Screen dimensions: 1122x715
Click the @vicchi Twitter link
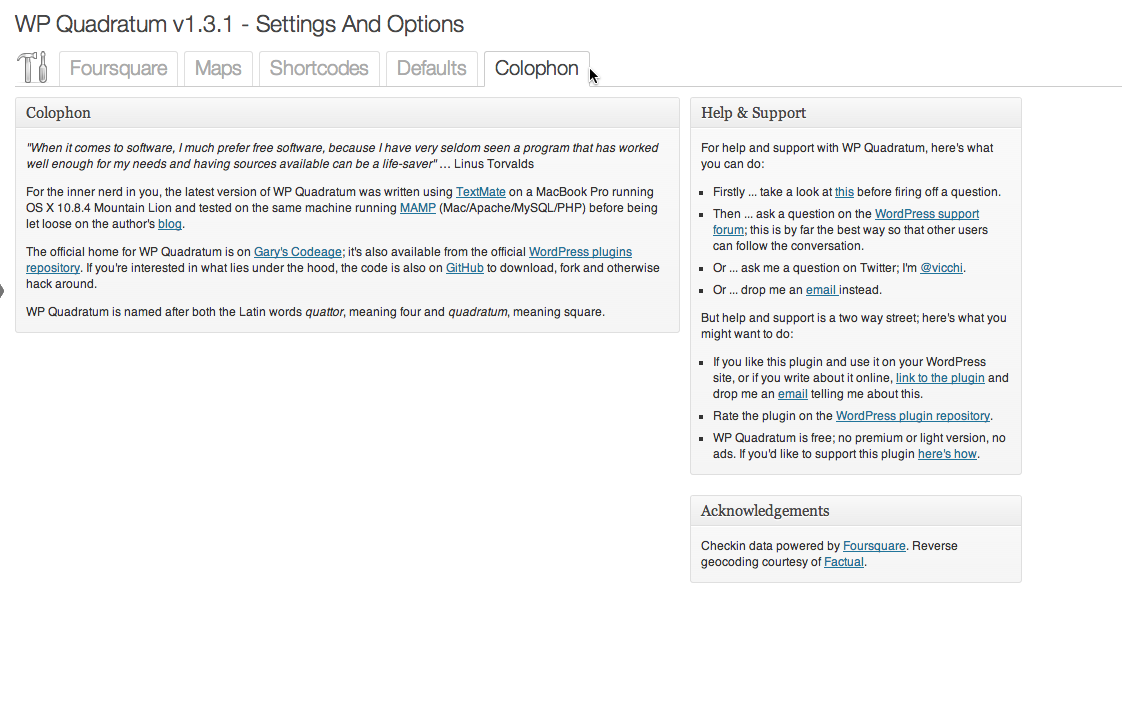point(941,268)
